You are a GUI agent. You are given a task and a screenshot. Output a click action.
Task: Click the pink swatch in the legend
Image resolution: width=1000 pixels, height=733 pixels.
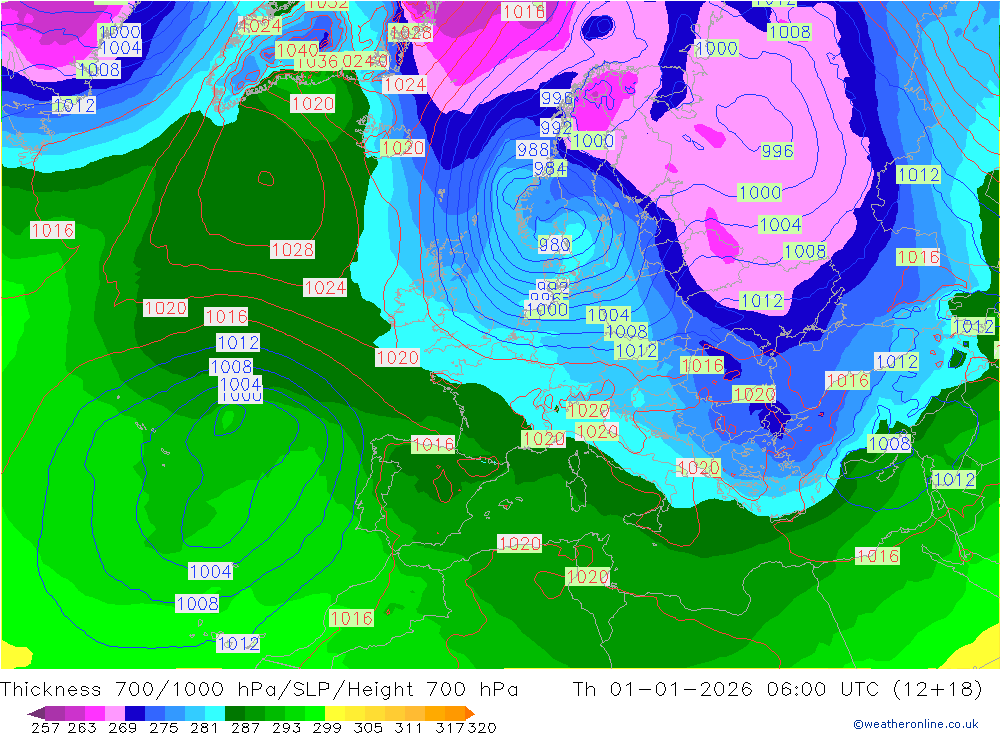click(115, 713)
